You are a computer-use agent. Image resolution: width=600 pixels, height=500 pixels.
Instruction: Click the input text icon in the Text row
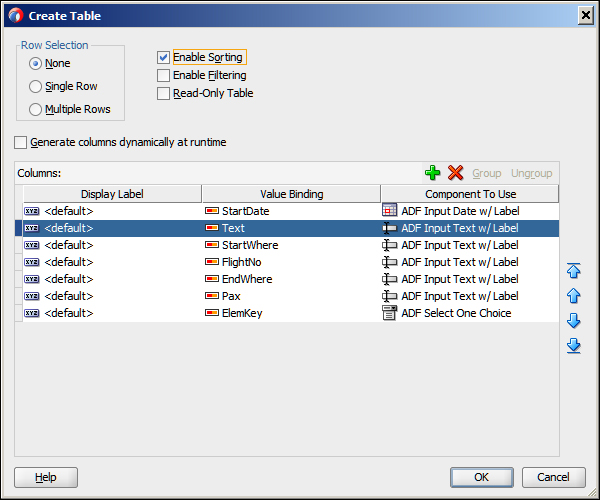[x=390, y=228]
